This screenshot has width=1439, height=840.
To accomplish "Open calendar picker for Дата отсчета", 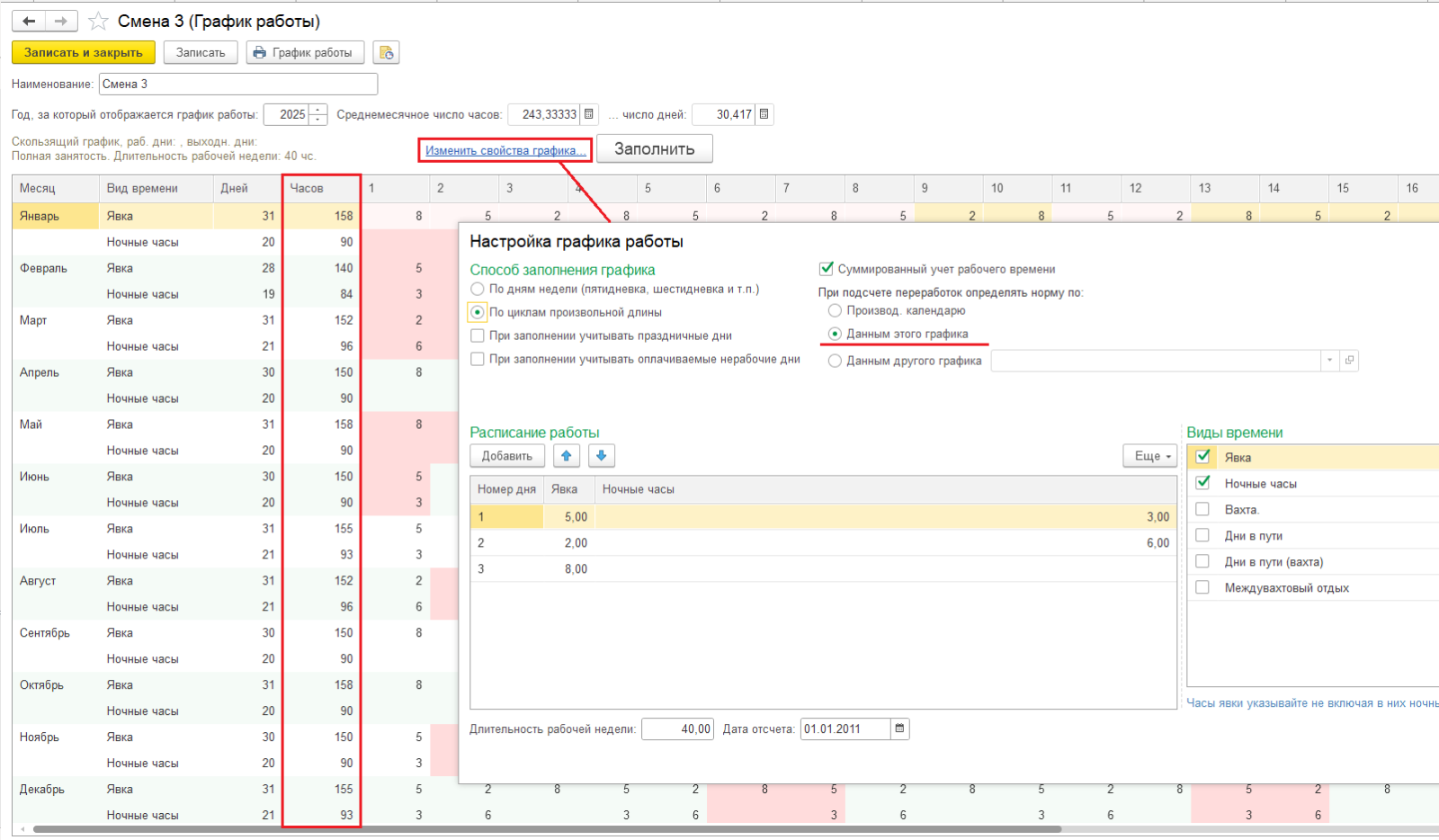I will click(x=899, y=728).
